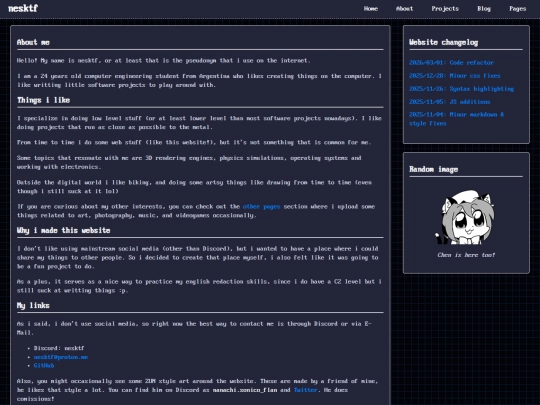Open the JS additions changelog entry
Screen dimensions: 540x405
click(449, 102)
